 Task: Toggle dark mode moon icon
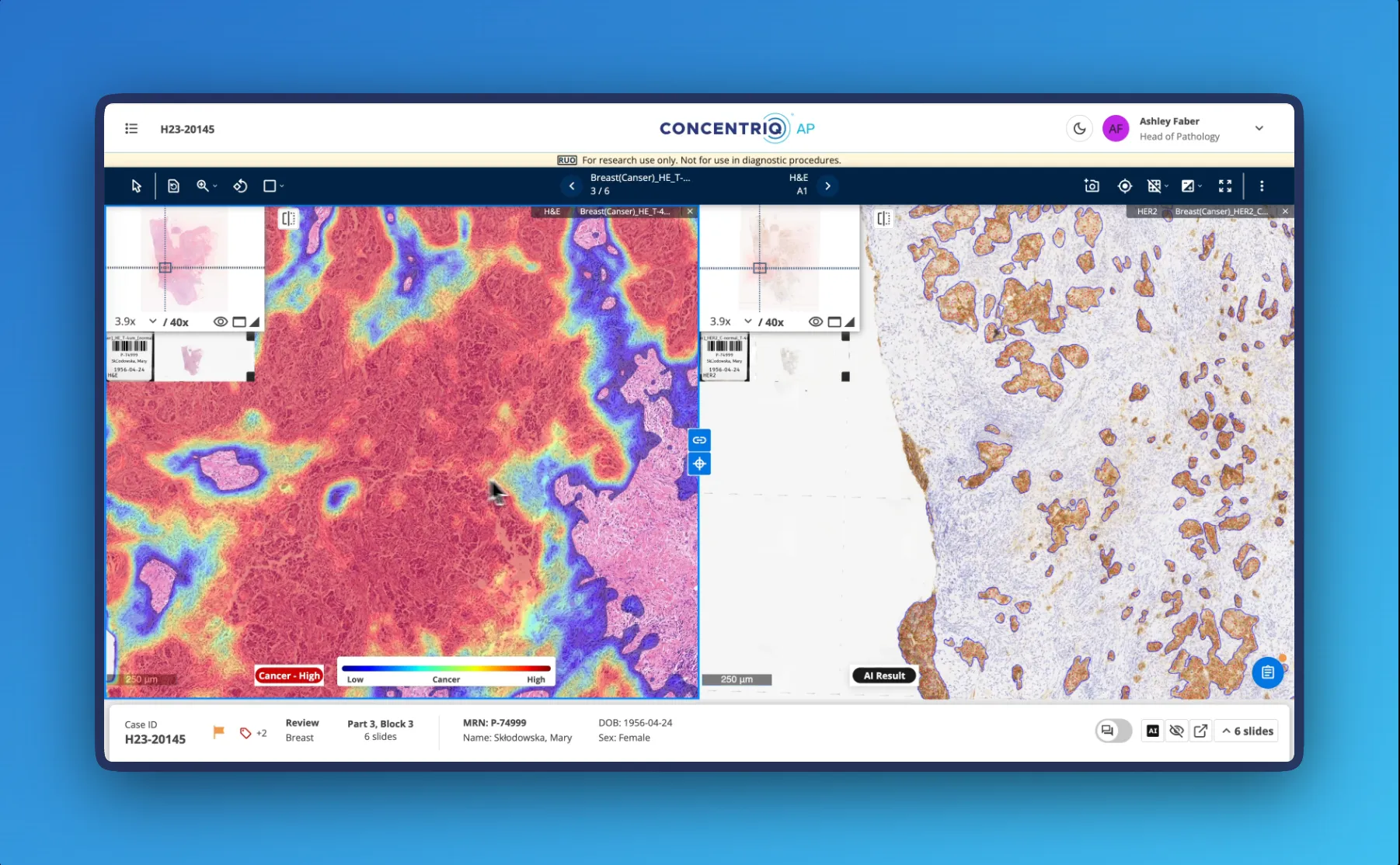(x=1080, y=129)
